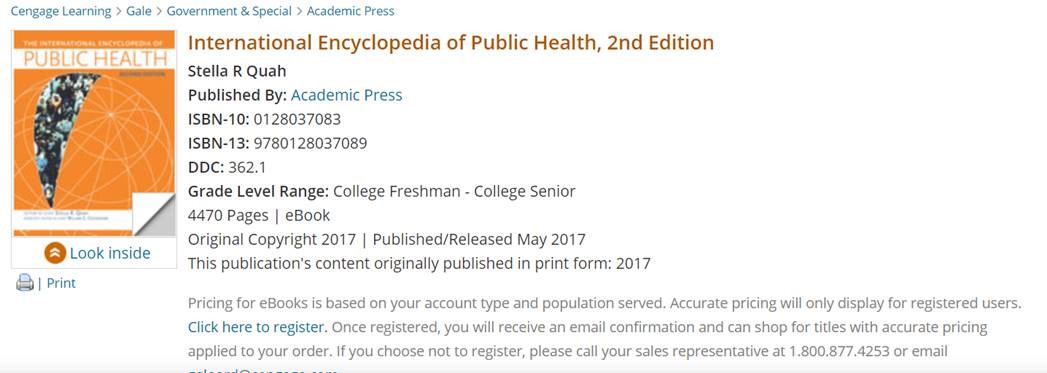The width and height of the screenshot is (1047, 373).
Task: Click the ISBN-10 number 0128037083
Action: coord(297,119)
